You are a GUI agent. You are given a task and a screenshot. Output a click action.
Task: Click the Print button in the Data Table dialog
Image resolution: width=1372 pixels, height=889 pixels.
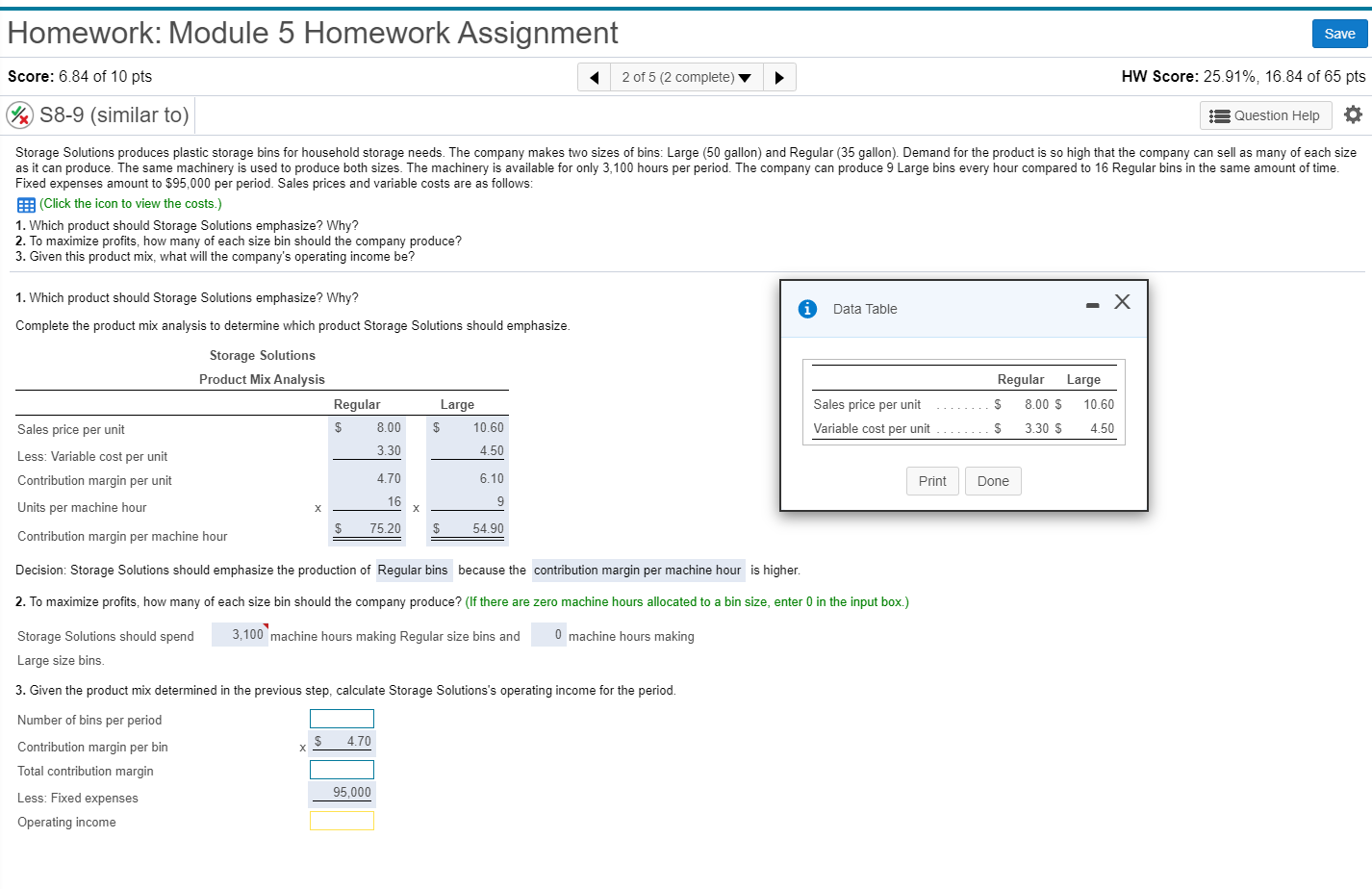[931, 481]
